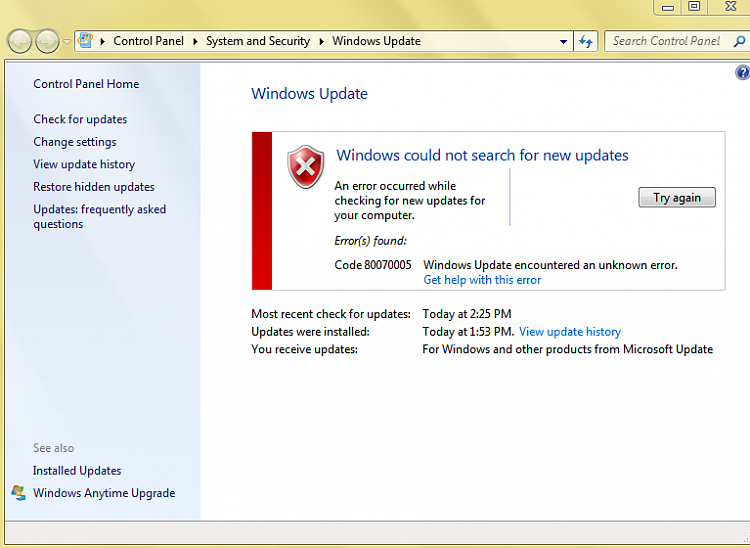
Task: Open View update history in sidebar
Action: click(x=84, y=164)
